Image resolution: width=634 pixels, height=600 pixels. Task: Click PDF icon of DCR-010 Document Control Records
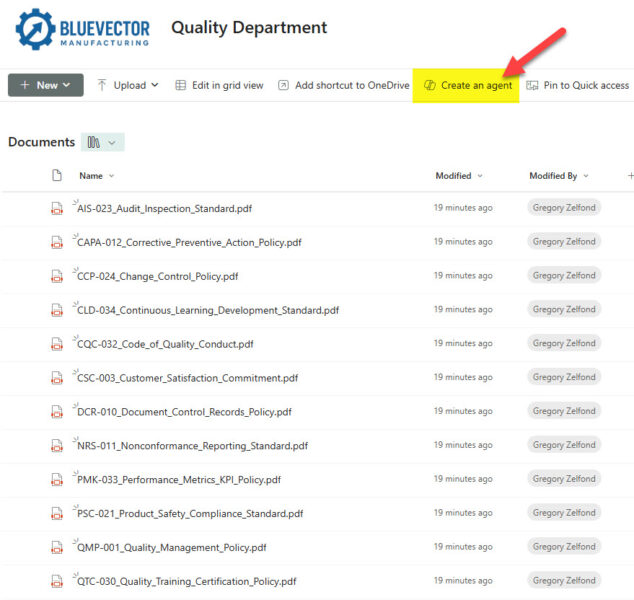[x=57, y=412]
